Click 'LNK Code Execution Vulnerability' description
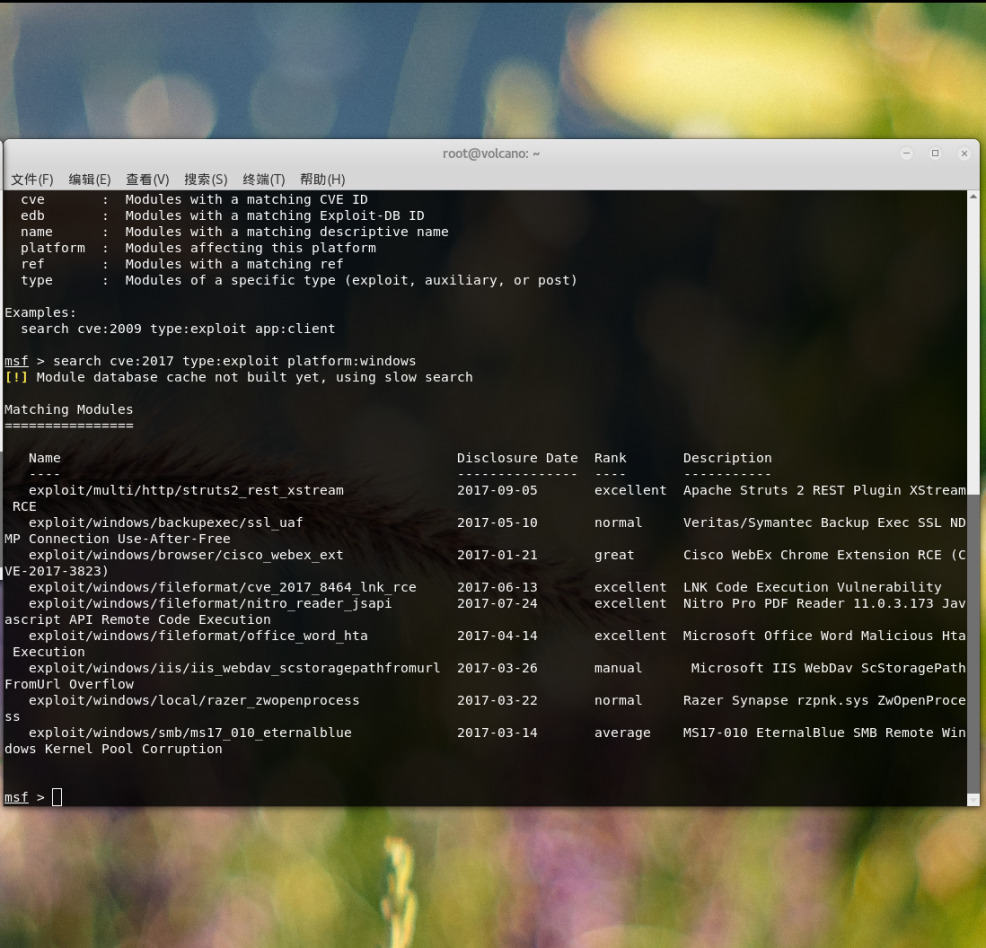986x948 pixels. (x=812, y=587)
